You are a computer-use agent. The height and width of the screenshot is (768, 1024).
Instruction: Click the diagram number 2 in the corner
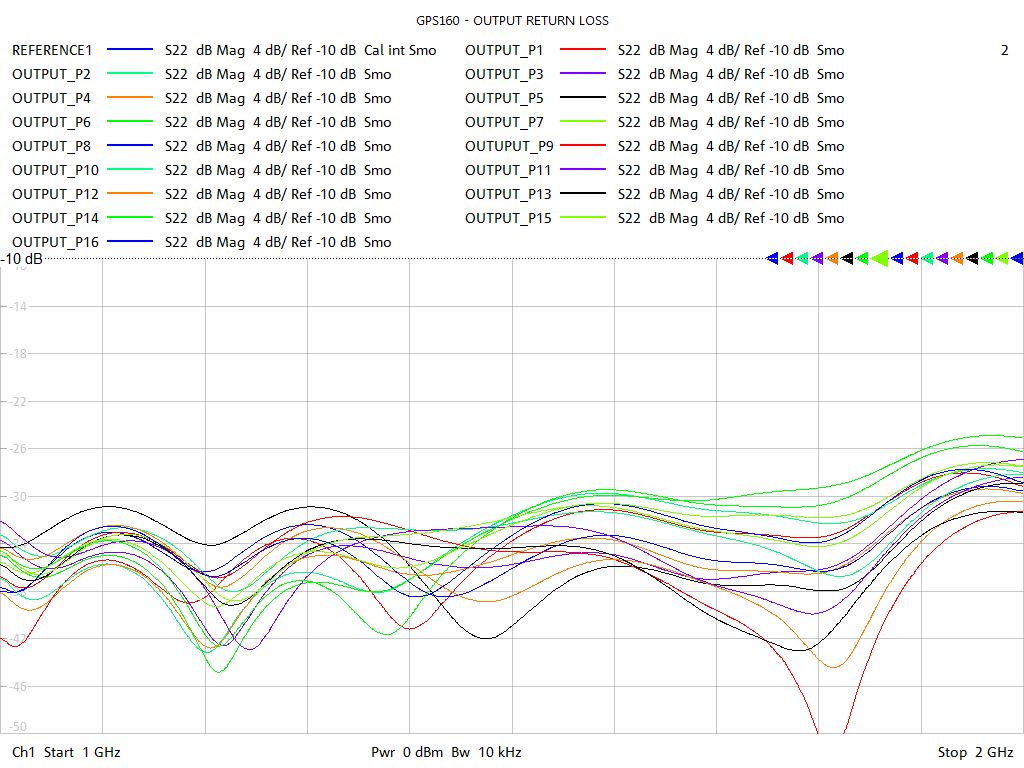[x=1004, y=50]
